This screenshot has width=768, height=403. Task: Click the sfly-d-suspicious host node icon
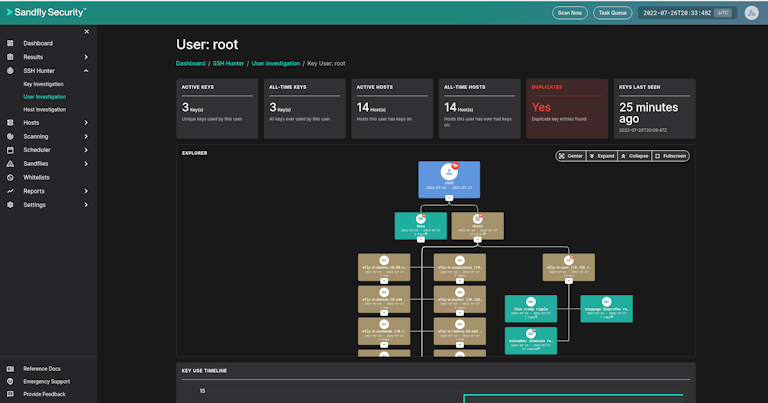pyautogui.click(x=459, y=260)
